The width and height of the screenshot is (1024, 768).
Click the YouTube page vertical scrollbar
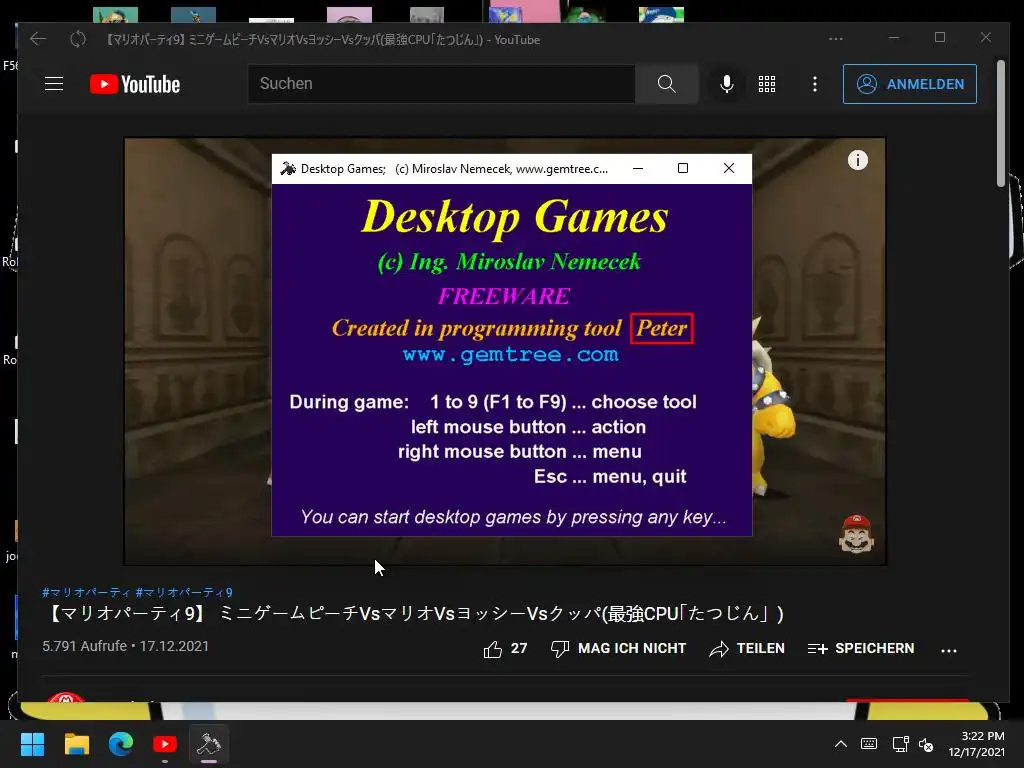pos(1000,124)
